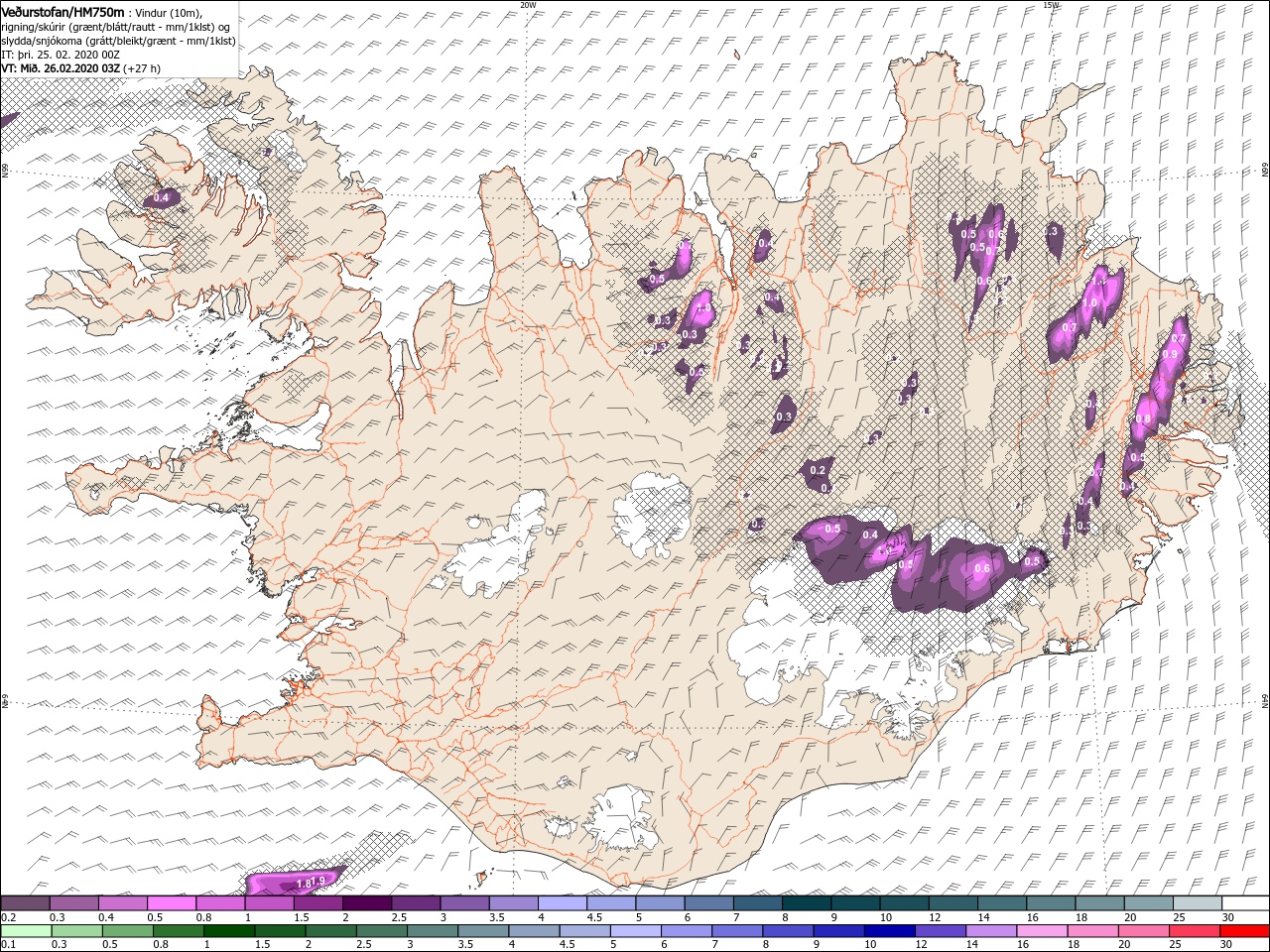Select the red bottom legend swatch after 30
Viewport: 1270px width, 952px height.
(x=1245, y=931)
